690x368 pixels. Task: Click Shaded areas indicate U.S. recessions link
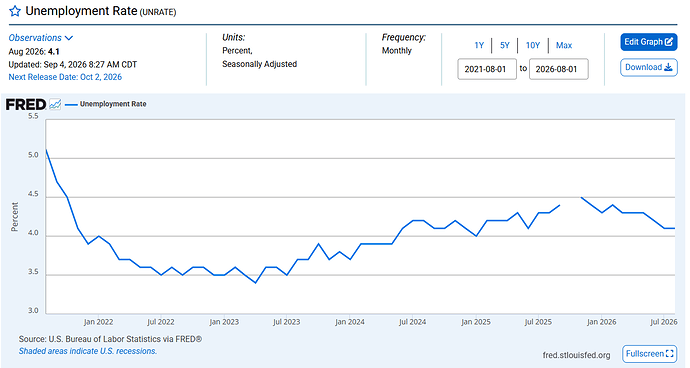(x=88, y=351)
